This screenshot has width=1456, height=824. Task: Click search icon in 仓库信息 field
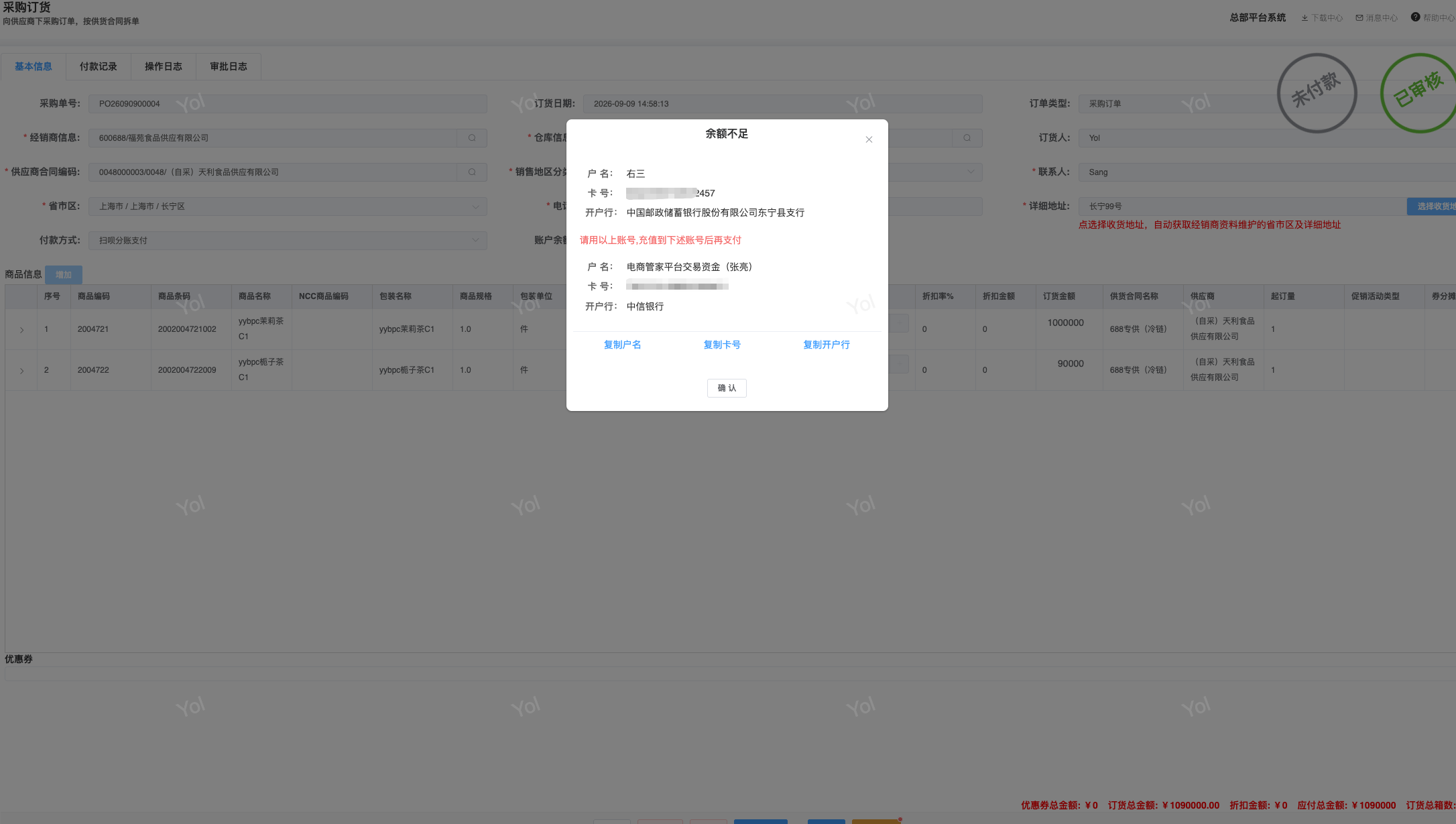point(967,138)
